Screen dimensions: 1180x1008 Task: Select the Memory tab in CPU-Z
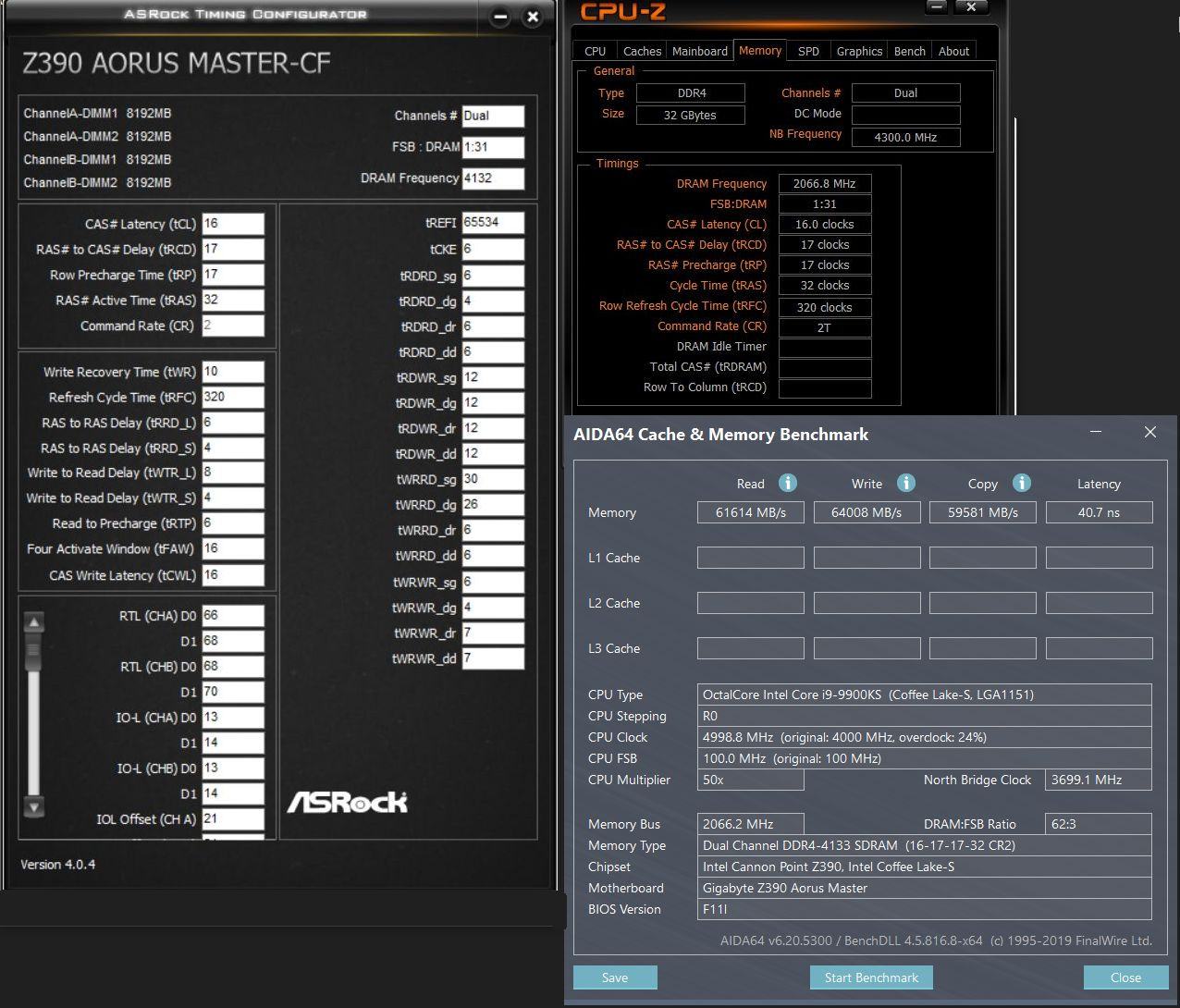(x=760, y=51)
